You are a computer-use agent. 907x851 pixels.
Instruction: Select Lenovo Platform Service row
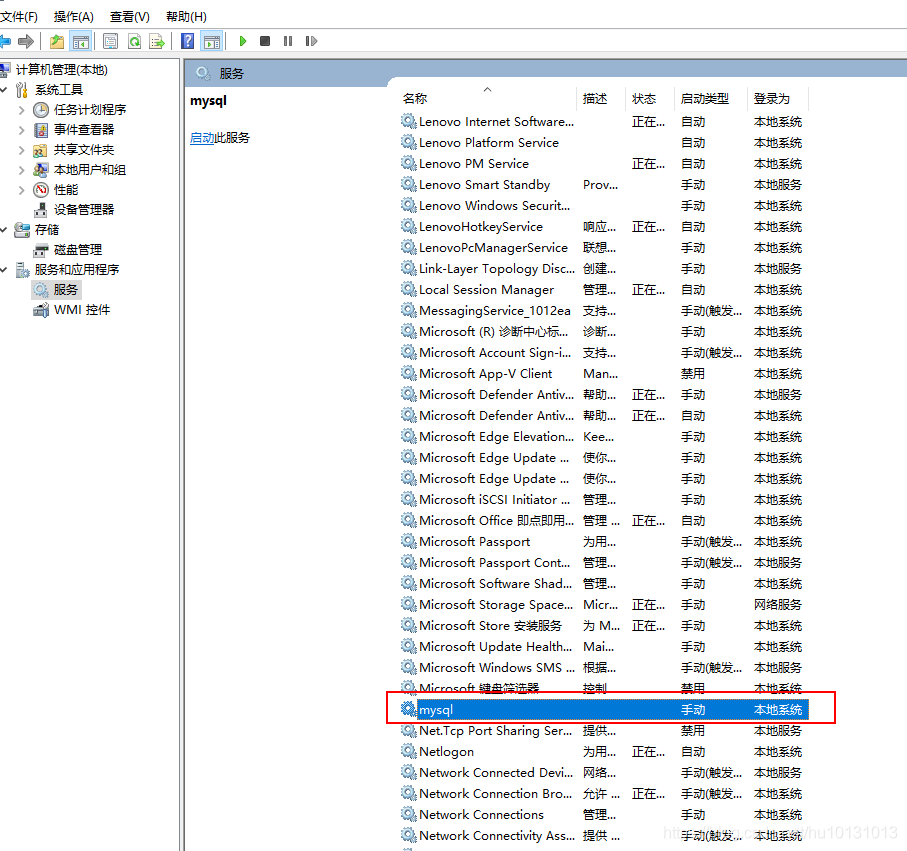(602, 142)
